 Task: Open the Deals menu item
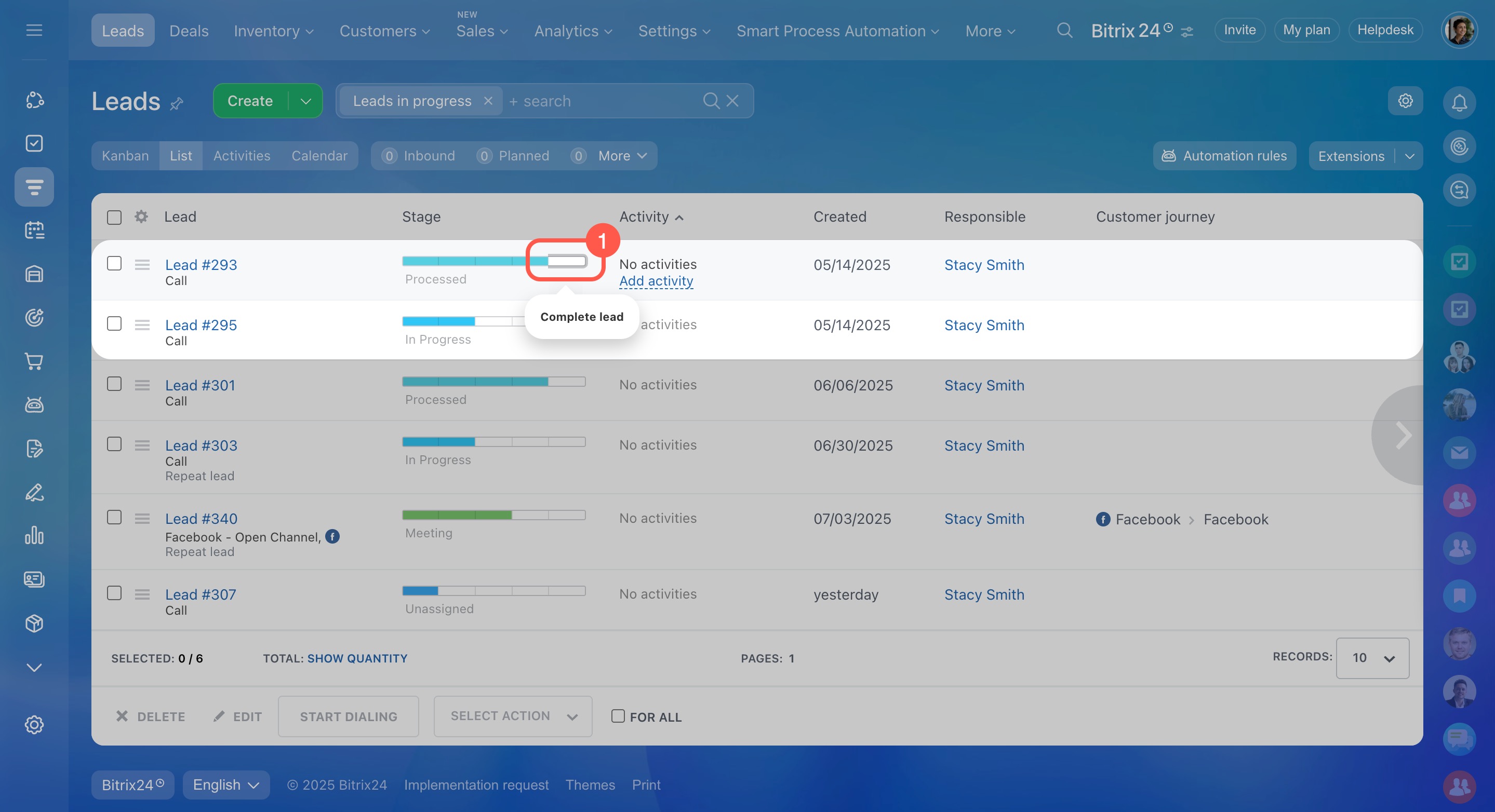tap(189, 31)
